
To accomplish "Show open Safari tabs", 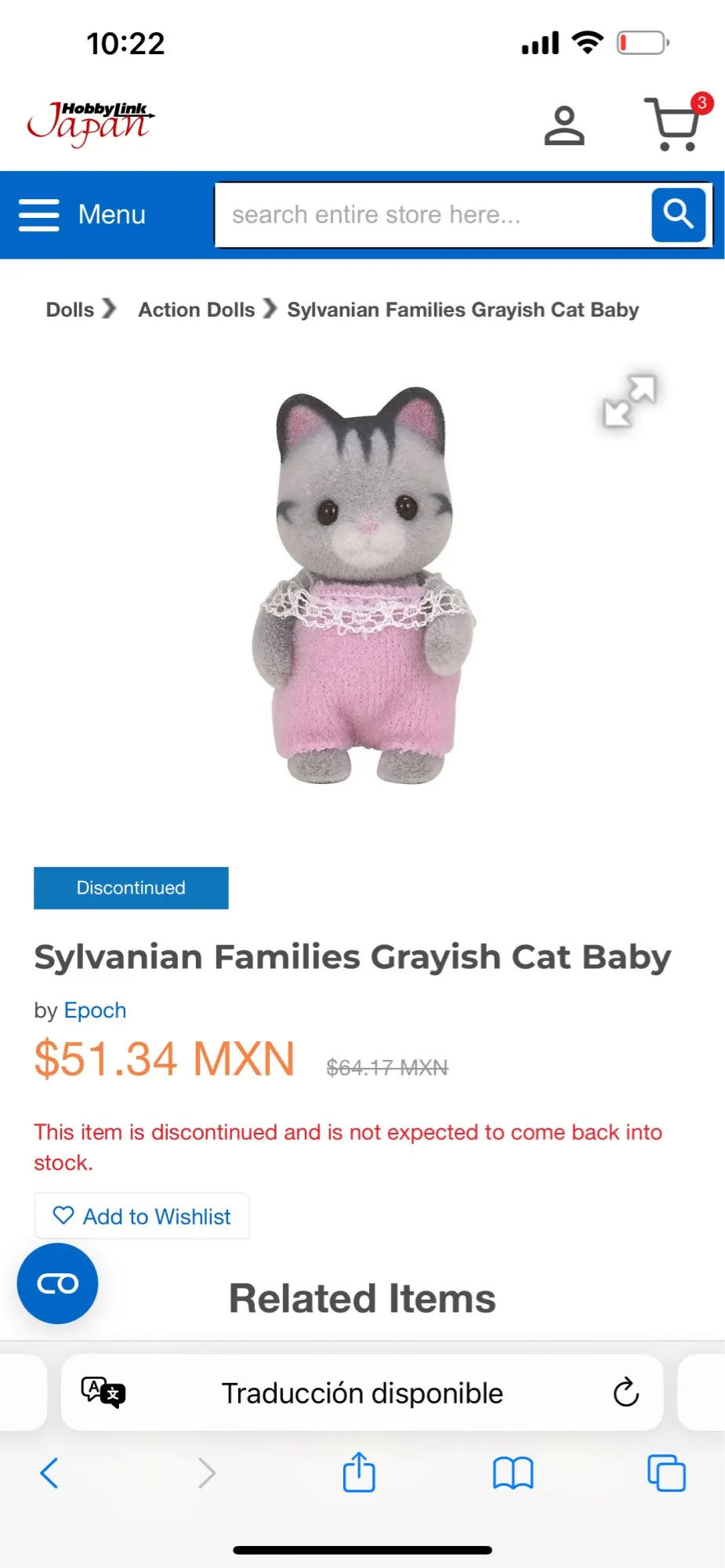I will tap(666, 1473).
